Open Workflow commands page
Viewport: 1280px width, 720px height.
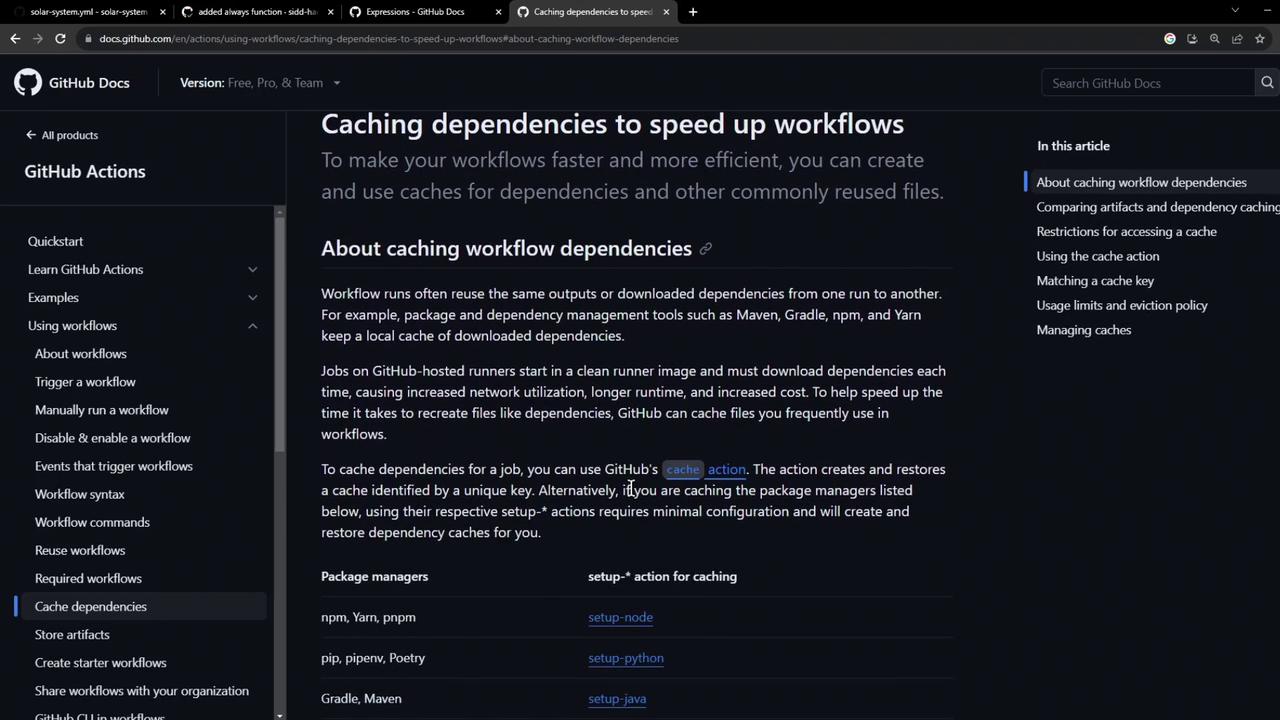[x=92, y=522]
